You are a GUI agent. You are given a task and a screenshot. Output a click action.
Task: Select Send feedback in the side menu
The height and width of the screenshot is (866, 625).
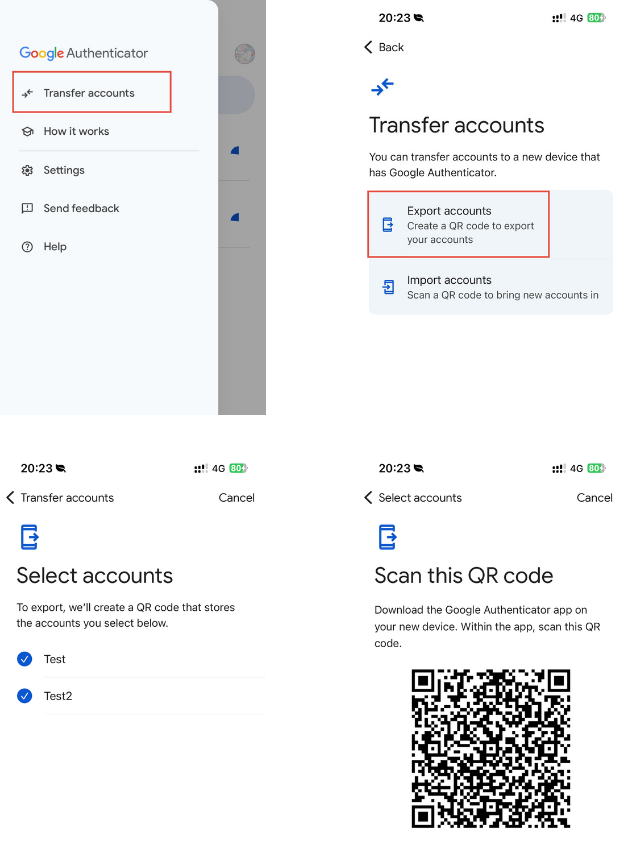coord(81,208)
